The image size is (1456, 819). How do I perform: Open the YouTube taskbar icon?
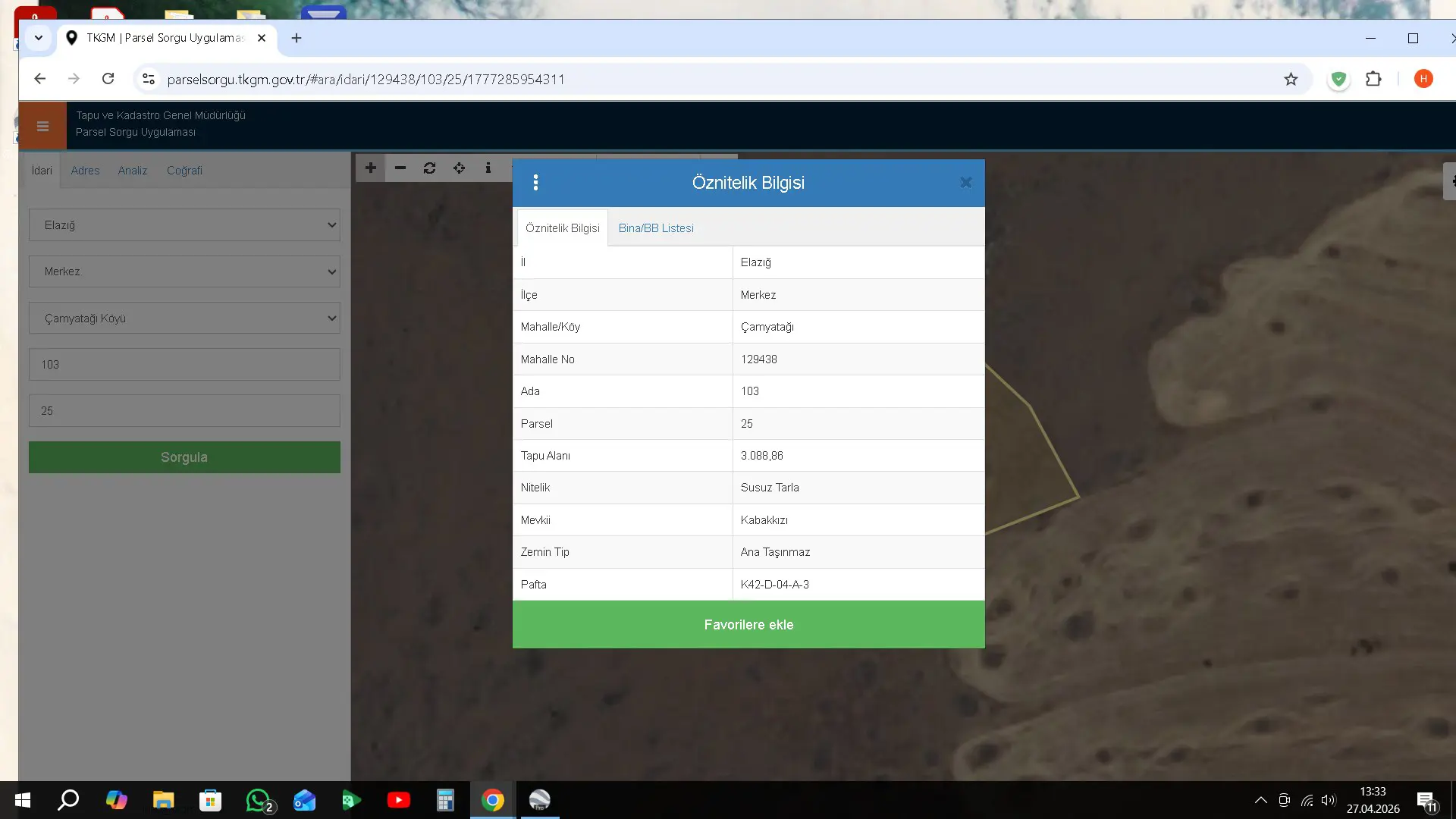398,800
